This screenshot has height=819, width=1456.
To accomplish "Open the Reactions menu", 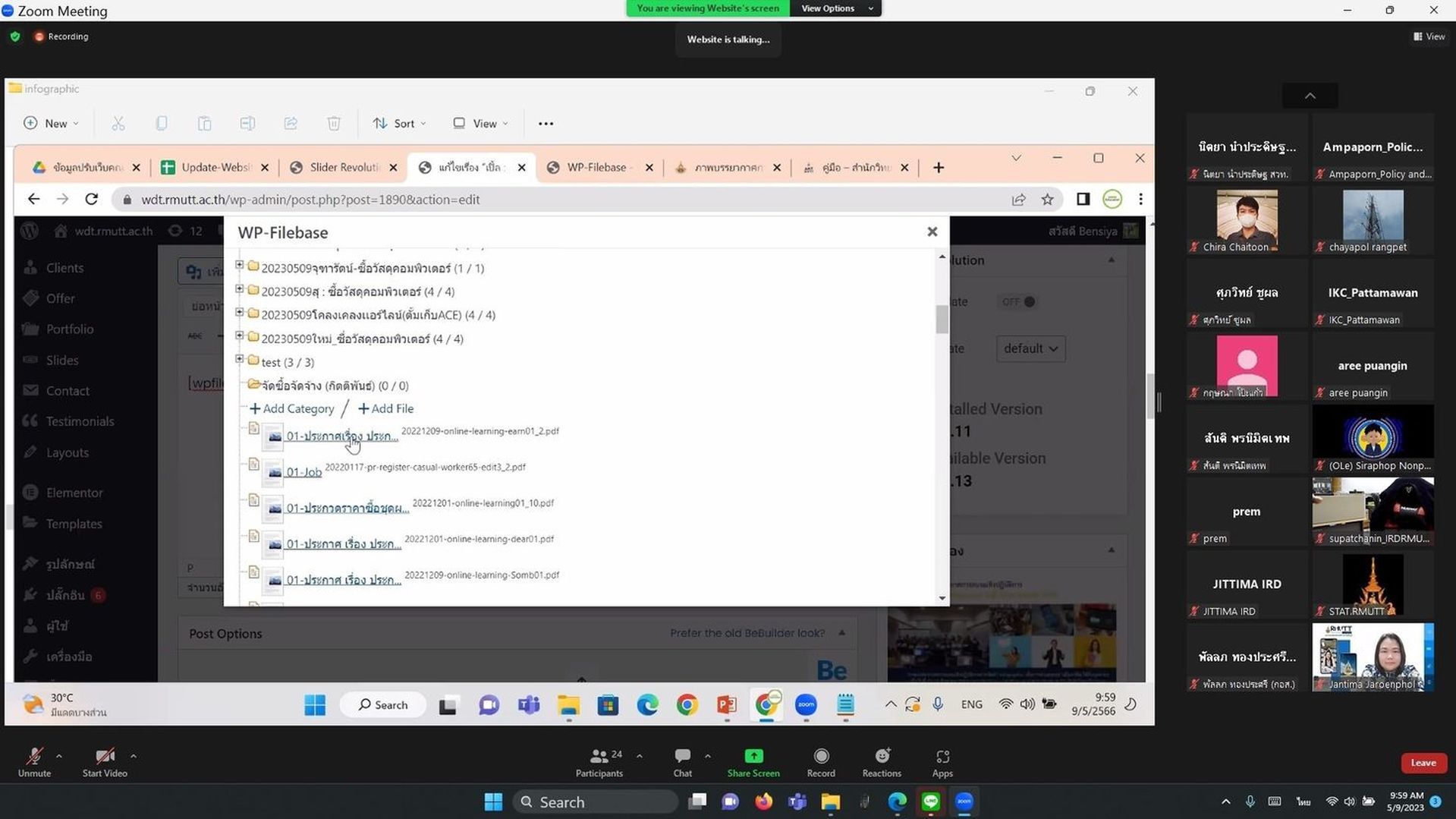I will [882, 762].
